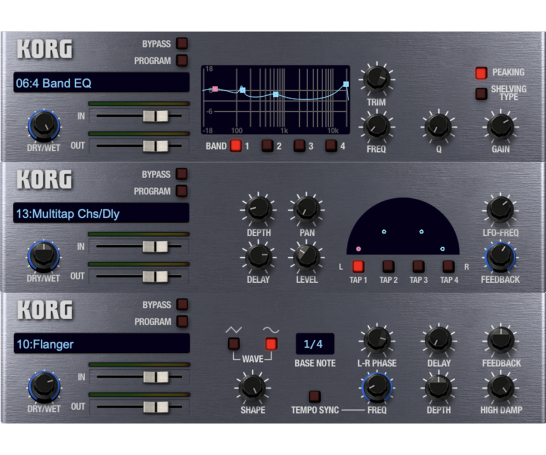Viewport: 546px width, 455px height.
Task: Click the TRIM knob
Action: click(x=377, y=78)
